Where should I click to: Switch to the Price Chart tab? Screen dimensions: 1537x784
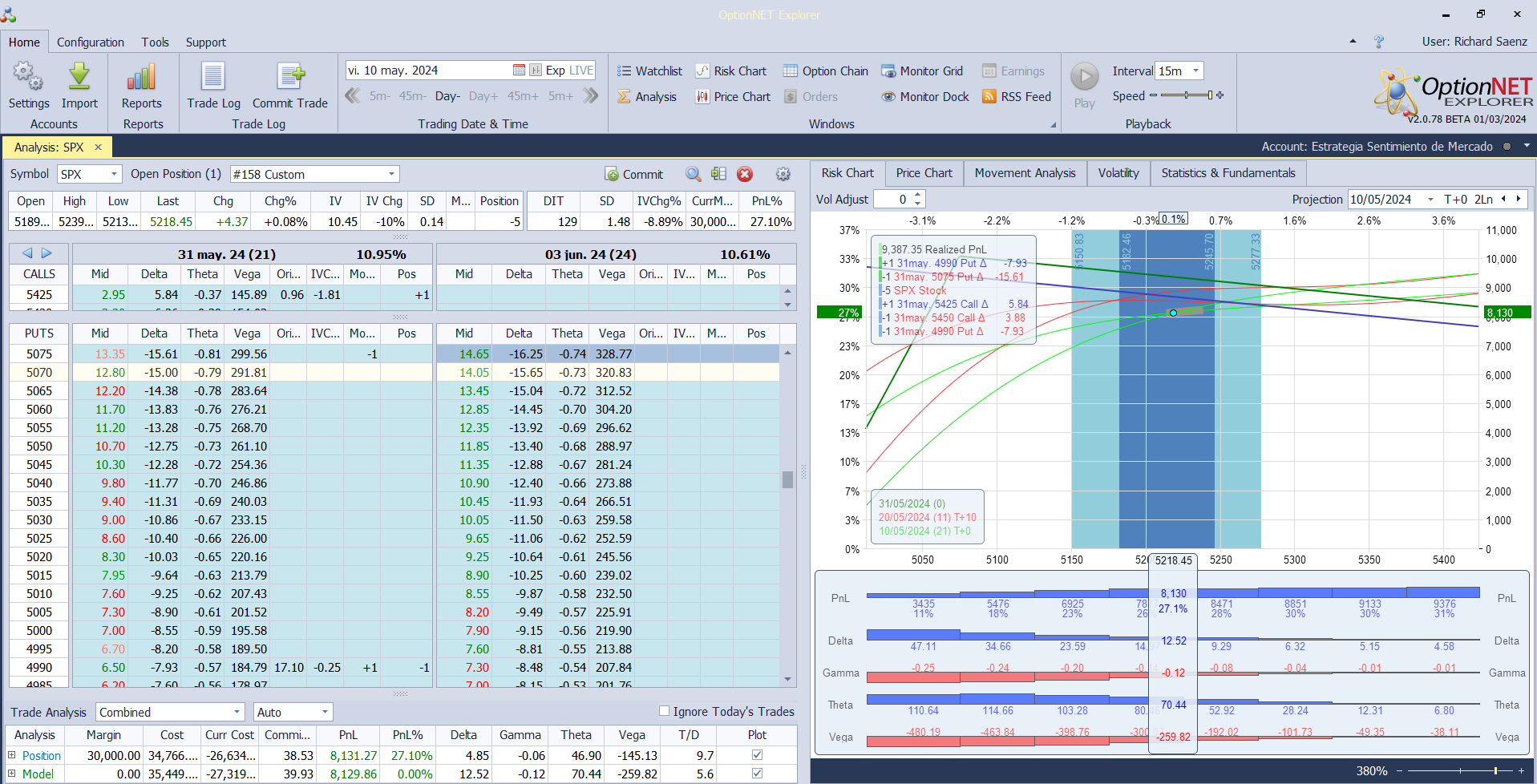tap(924, 173)
